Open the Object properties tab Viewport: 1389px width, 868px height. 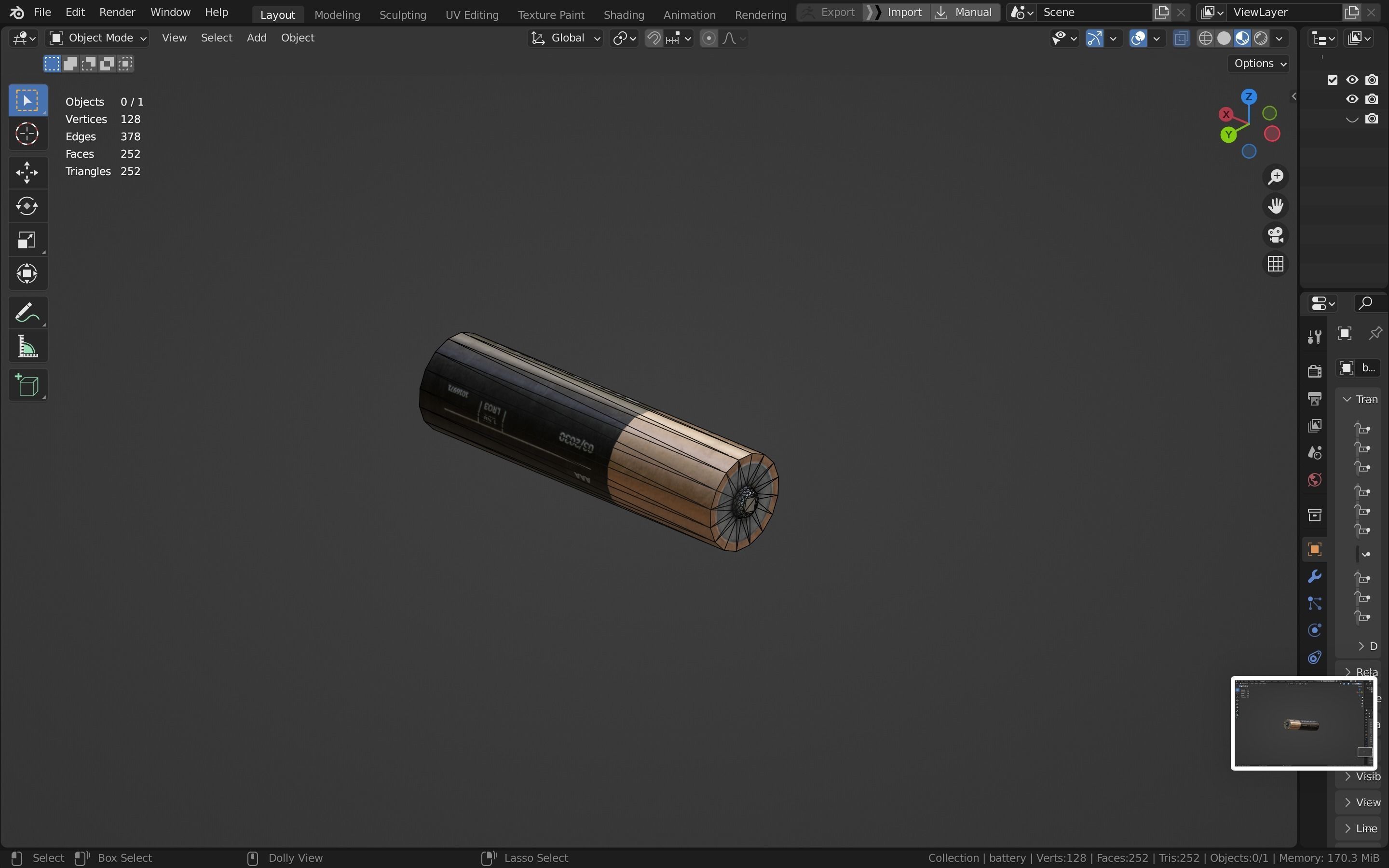(x=1314, y=549)
